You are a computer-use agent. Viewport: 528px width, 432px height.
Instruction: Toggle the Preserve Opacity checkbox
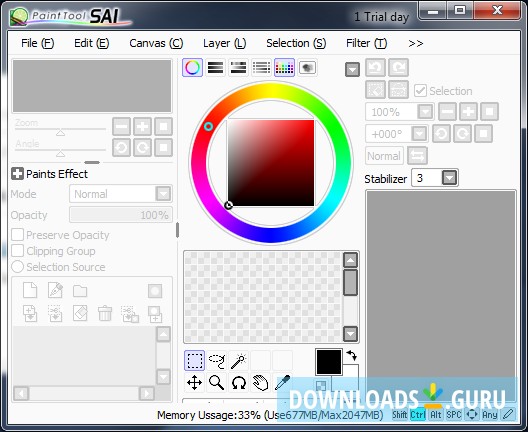click(x=18, y=235)
